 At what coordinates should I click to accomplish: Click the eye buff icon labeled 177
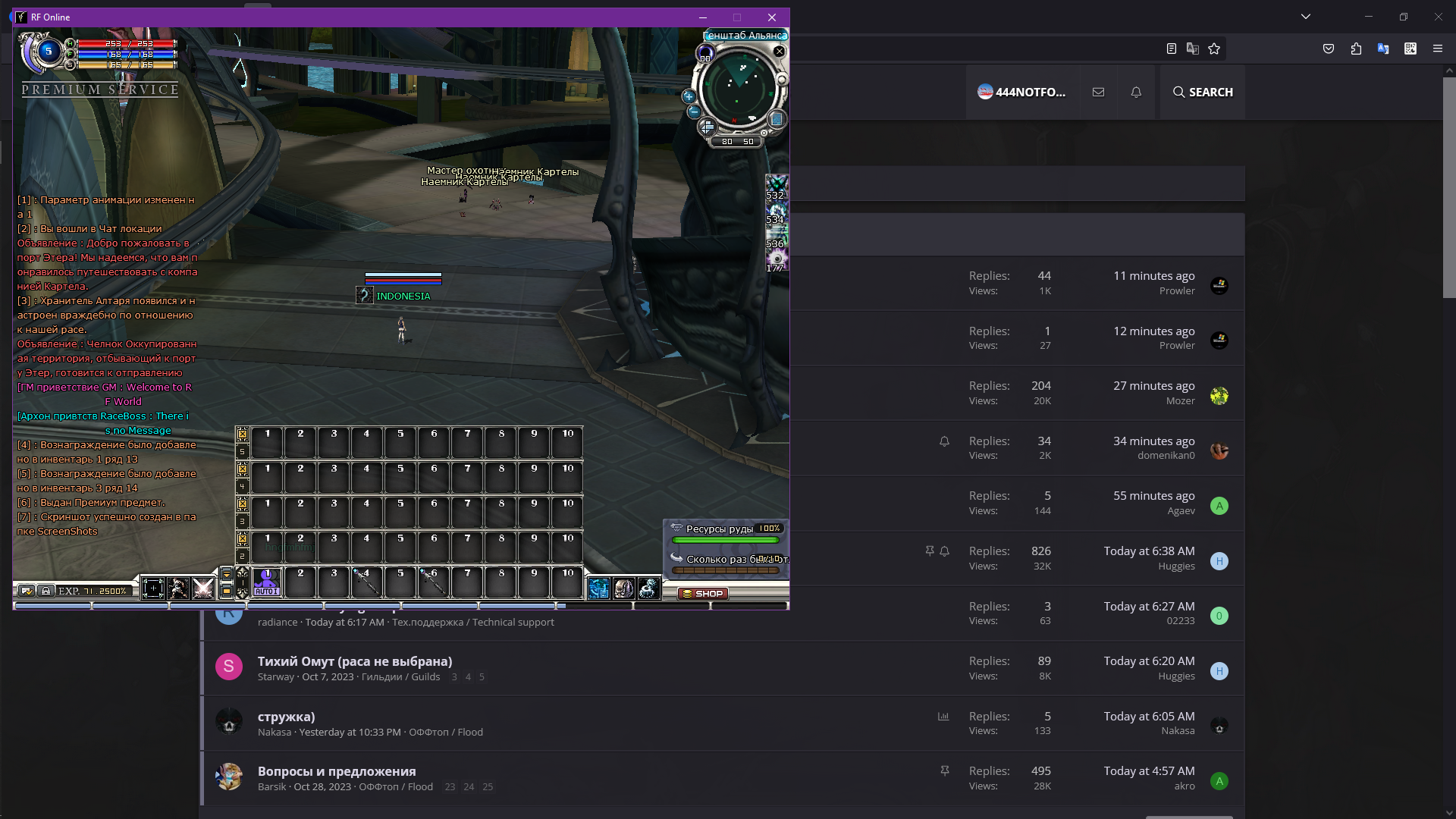(777, 259)
